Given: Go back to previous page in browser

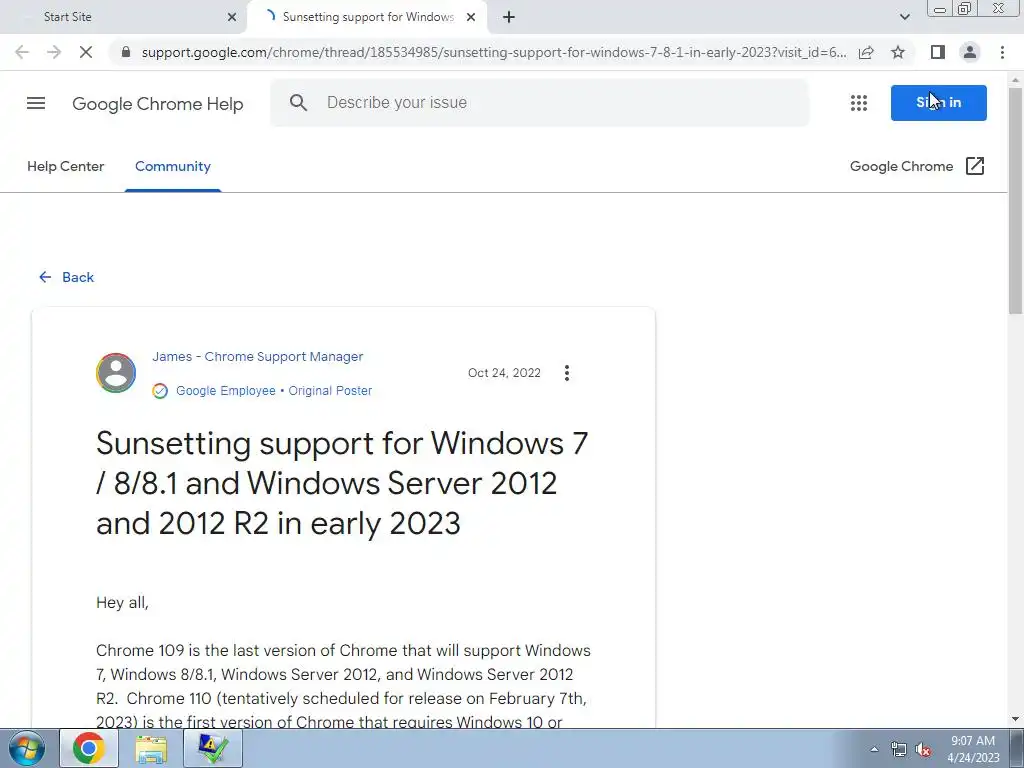Looking at the screenshot, I should point(22,52).
